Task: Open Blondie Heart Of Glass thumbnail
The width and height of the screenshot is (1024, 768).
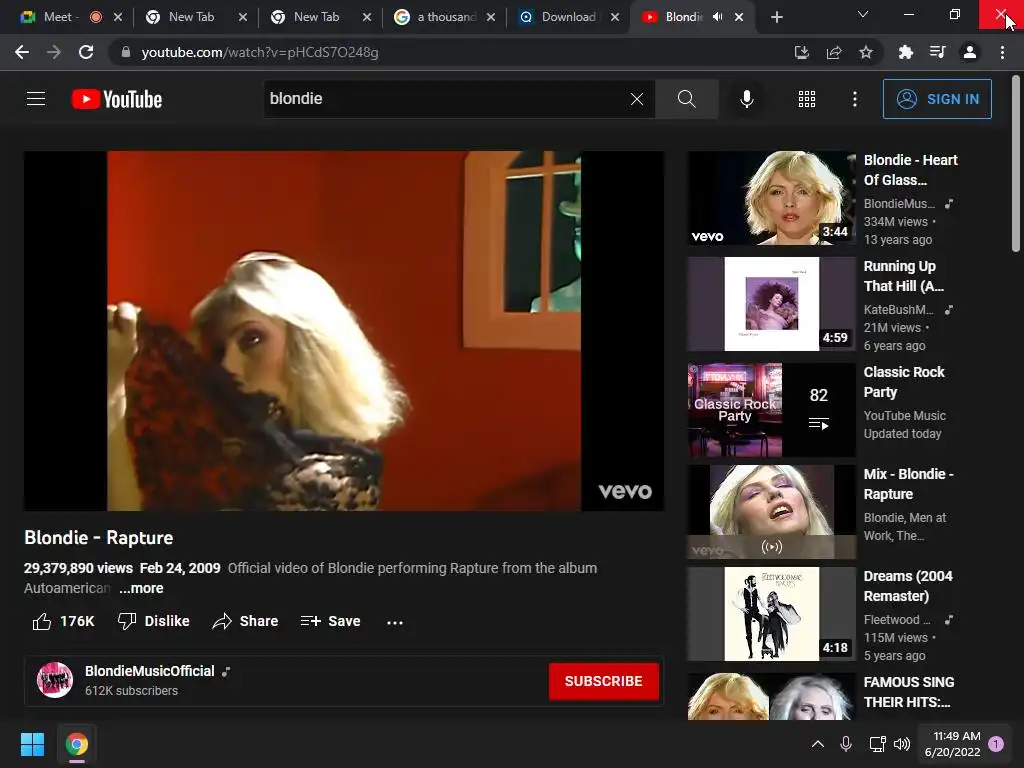Action: [x=771, y=198]
